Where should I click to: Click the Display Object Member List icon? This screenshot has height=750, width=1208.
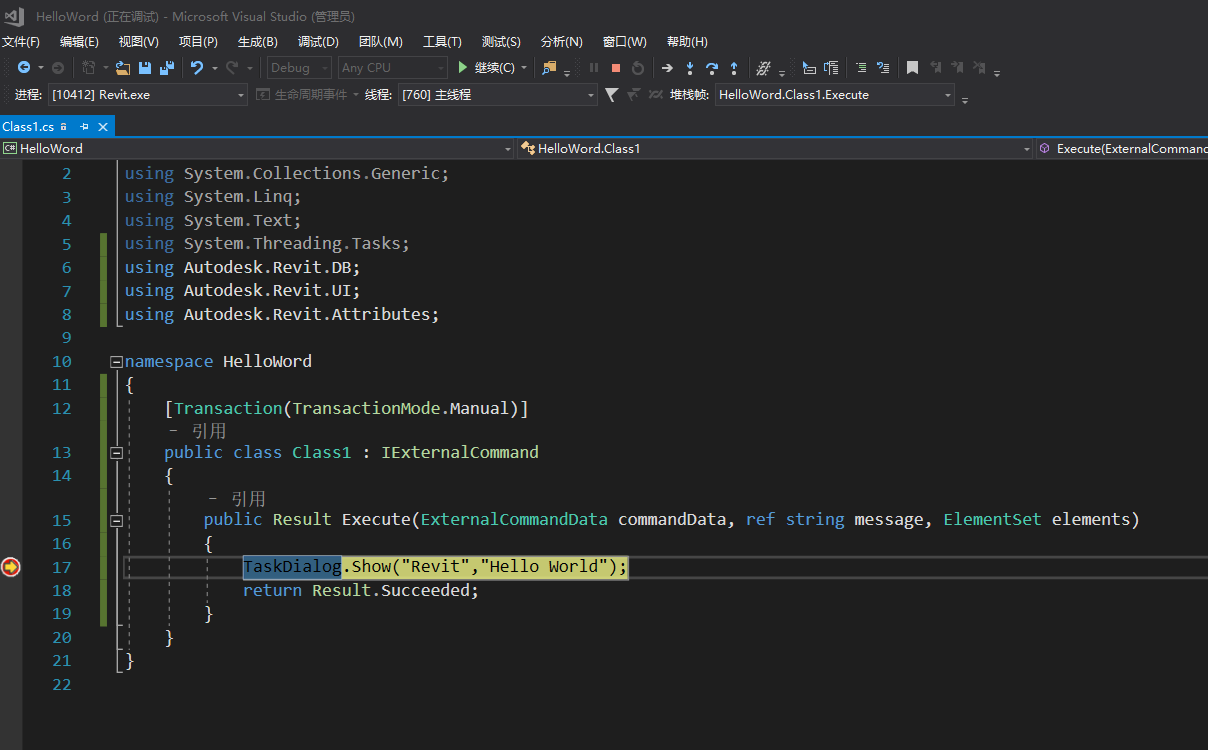809,68
